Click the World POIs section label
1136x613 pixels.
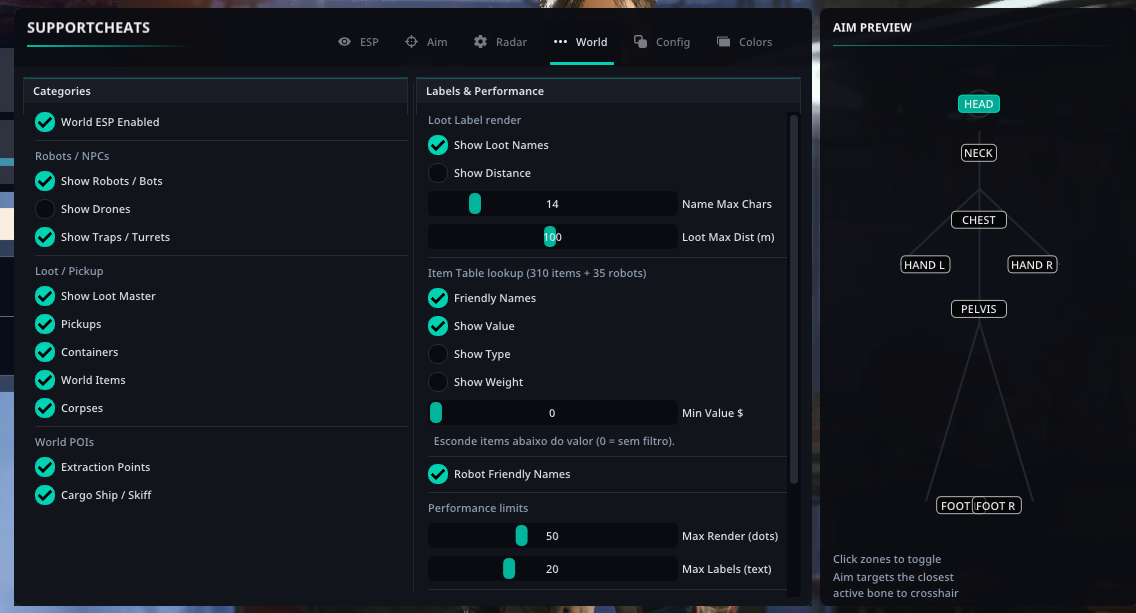click(64, 442)
